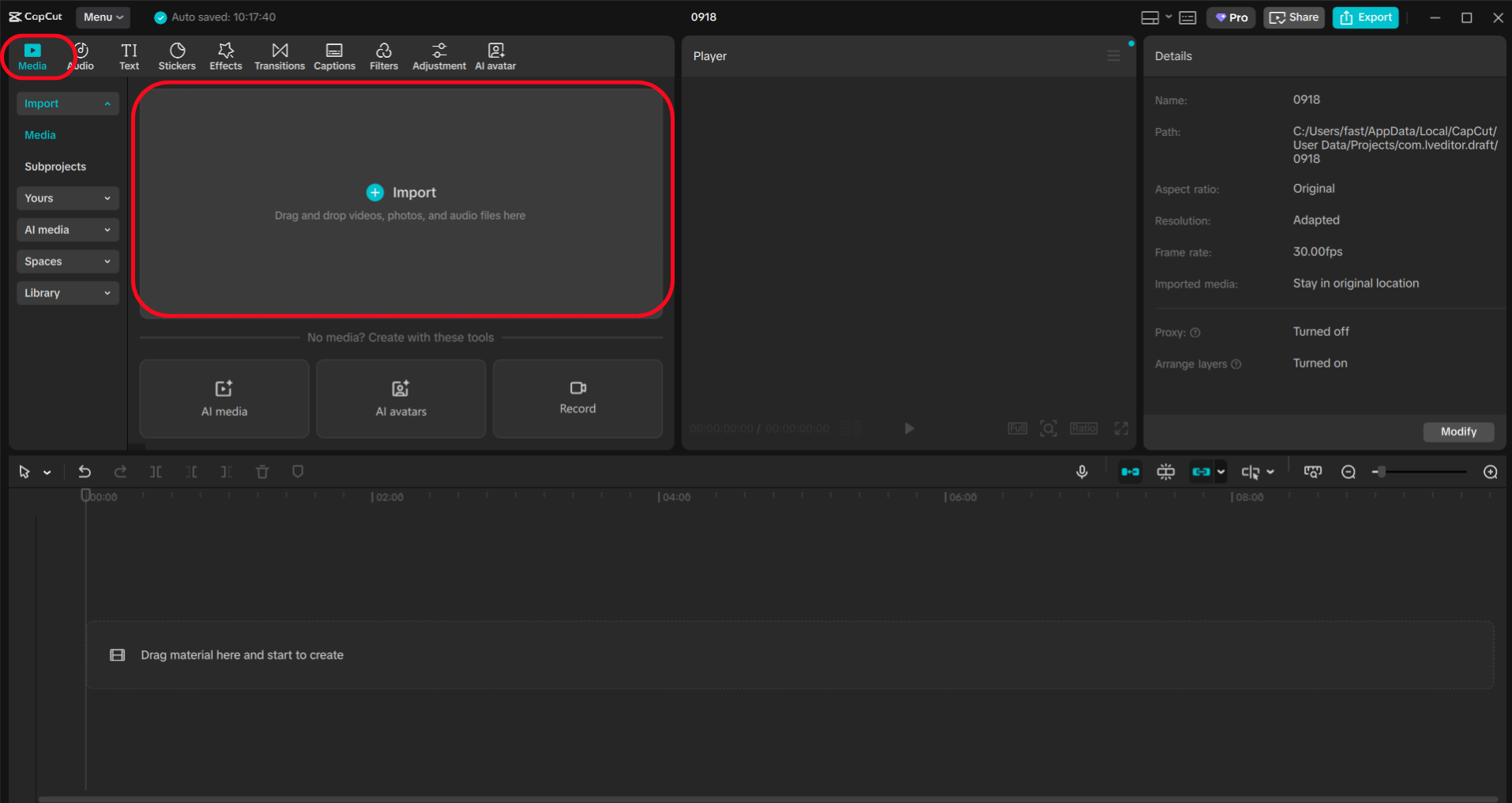Expand the AI media category
Screen dimensions: 1512x803
(67, 229)
